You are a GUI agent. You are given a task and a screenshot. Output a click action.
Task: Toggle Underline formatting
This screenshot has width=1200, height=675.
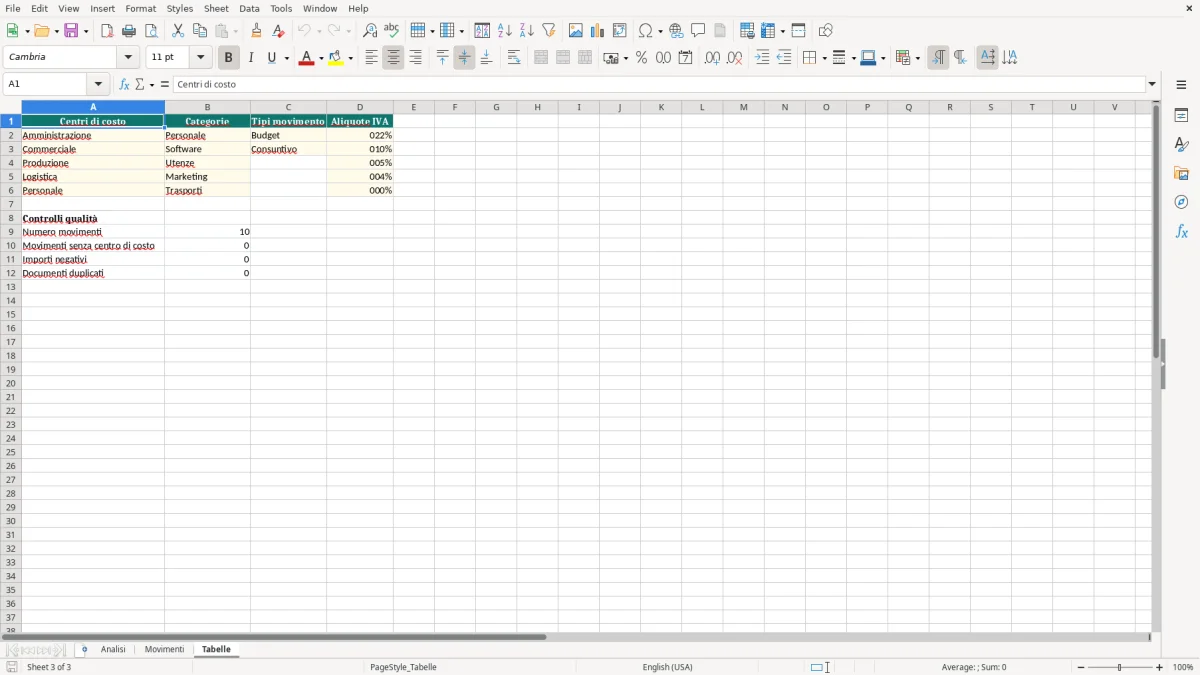271,58
